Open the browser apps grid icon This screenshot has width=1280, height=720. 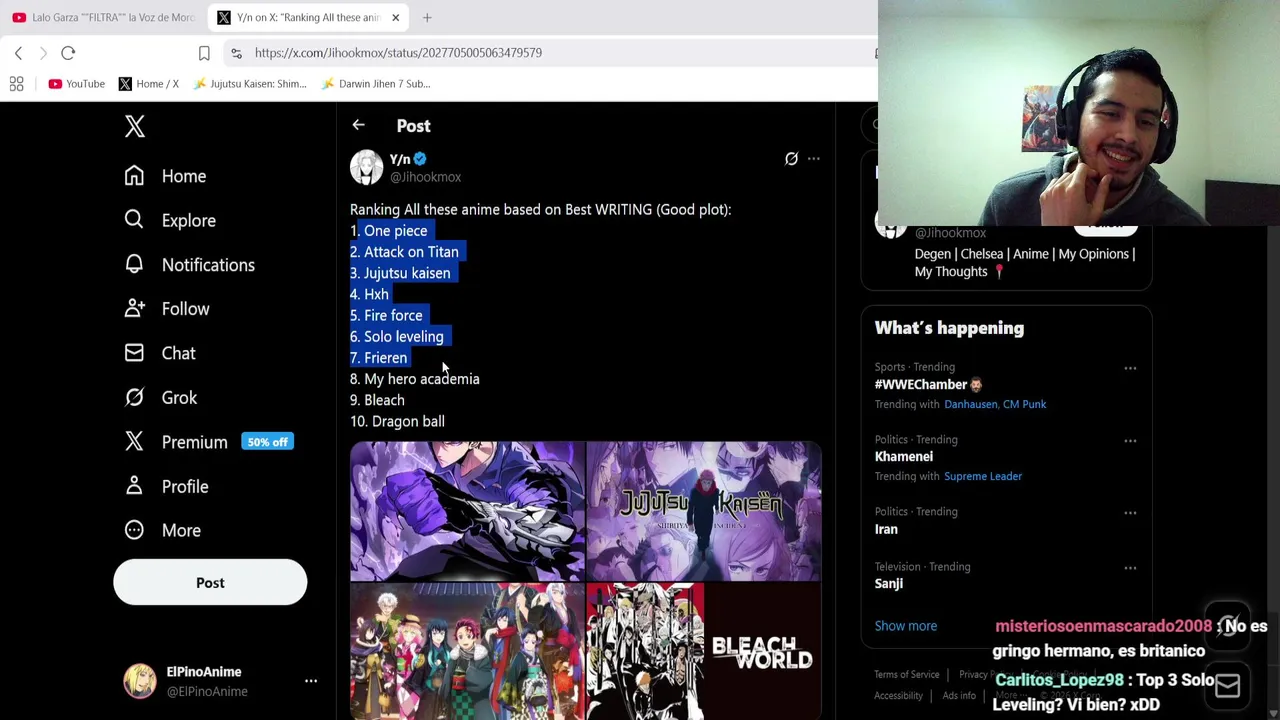[x=16, y=84]
